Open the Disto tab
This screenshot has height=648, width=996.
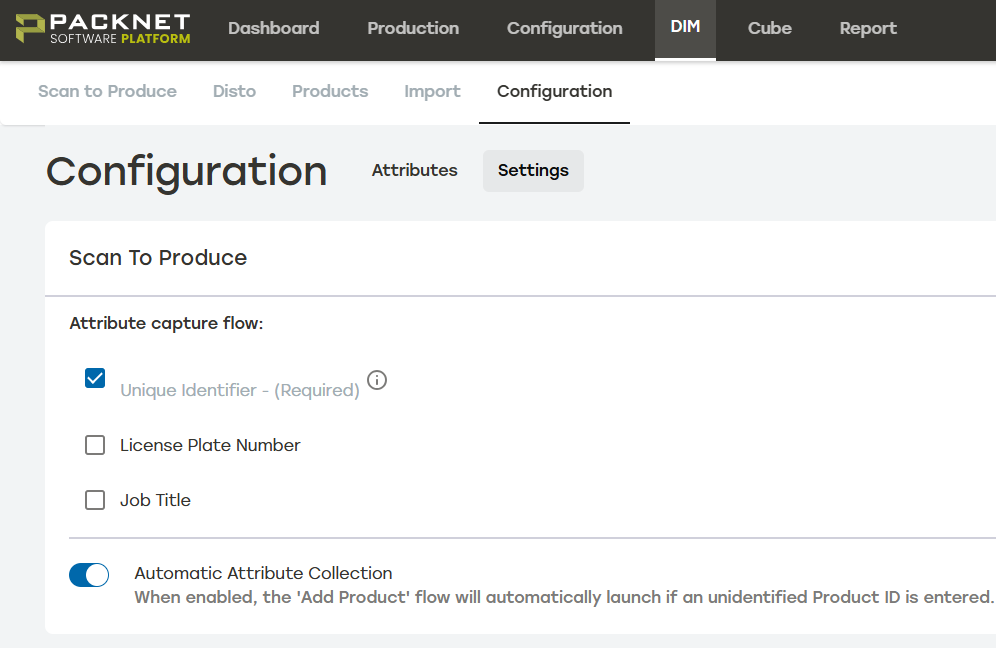point(234,91)
